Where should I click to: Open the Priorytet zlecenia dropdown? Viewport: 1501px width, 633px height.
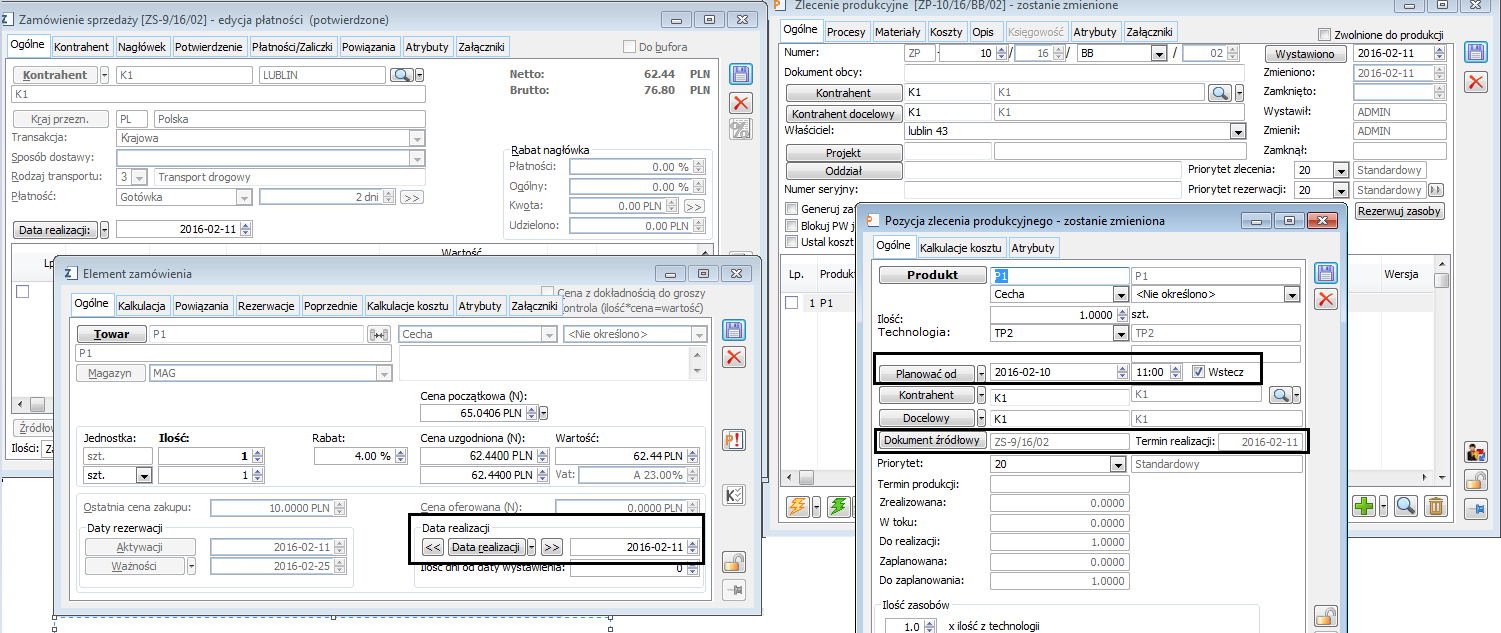coord(1340,171)
